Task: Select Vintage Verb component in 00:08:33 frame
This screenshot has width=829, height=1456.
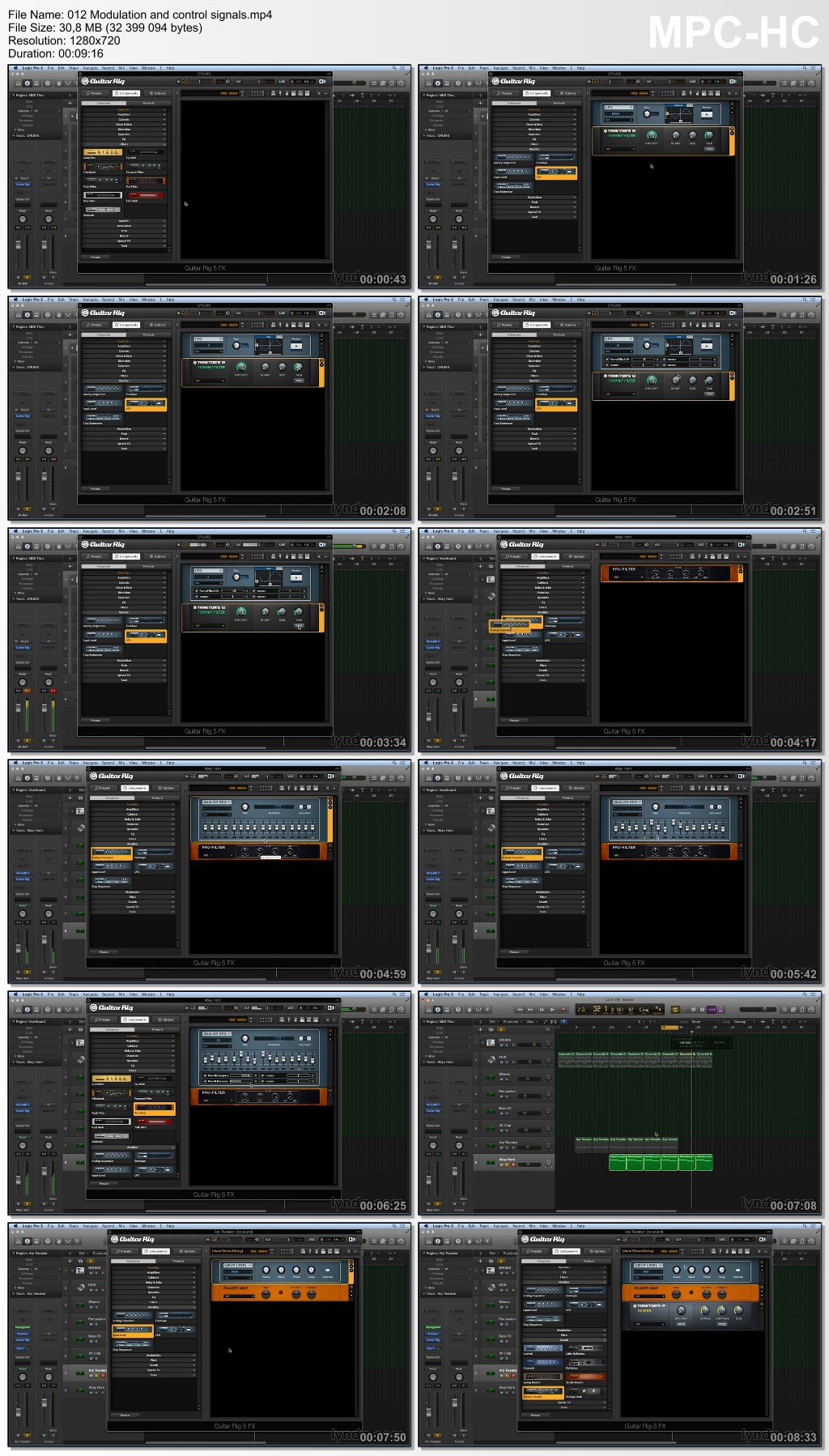Action: (585, 1393)
